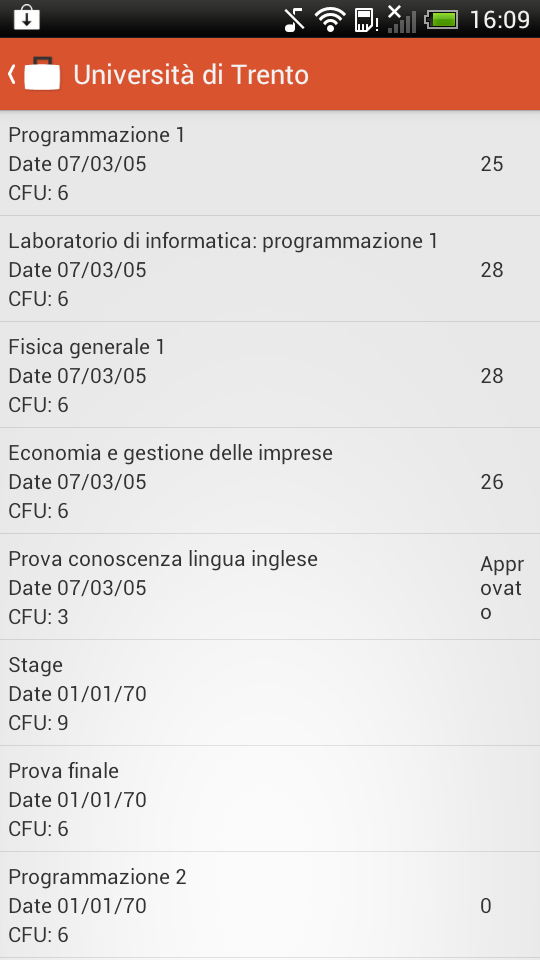
Task: Tap the Approvato result label
Action: (501, 588)
